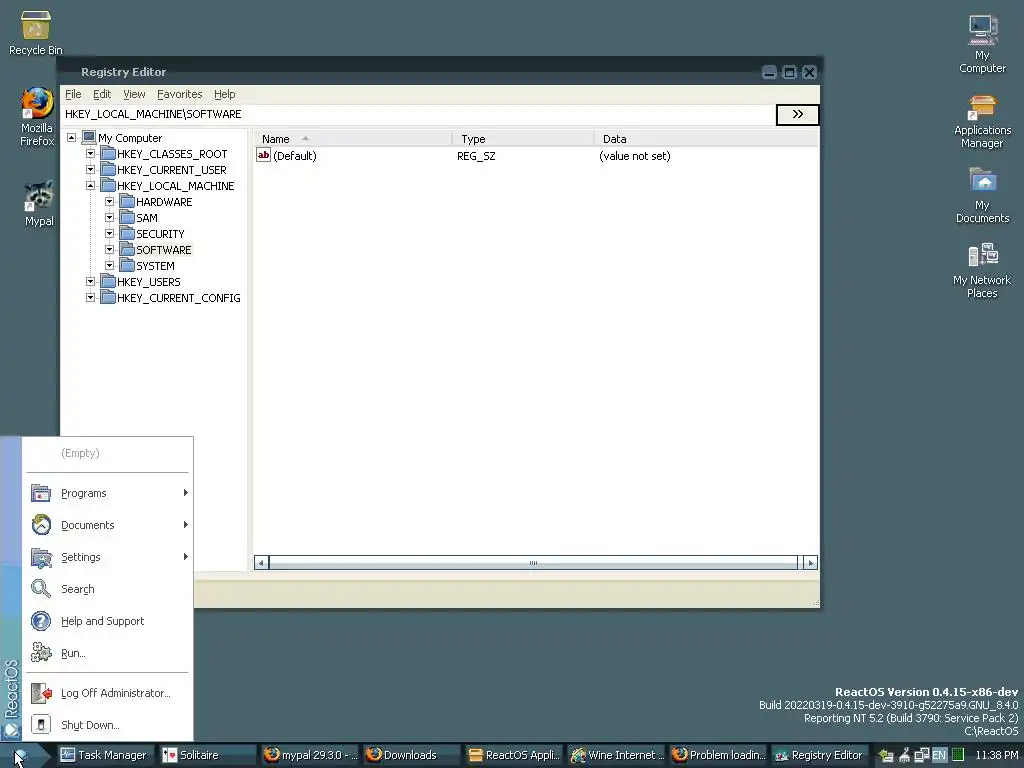Click the network connection tray icon
The width and height of the screenshot is (1024, 768).
pos(921,755)
